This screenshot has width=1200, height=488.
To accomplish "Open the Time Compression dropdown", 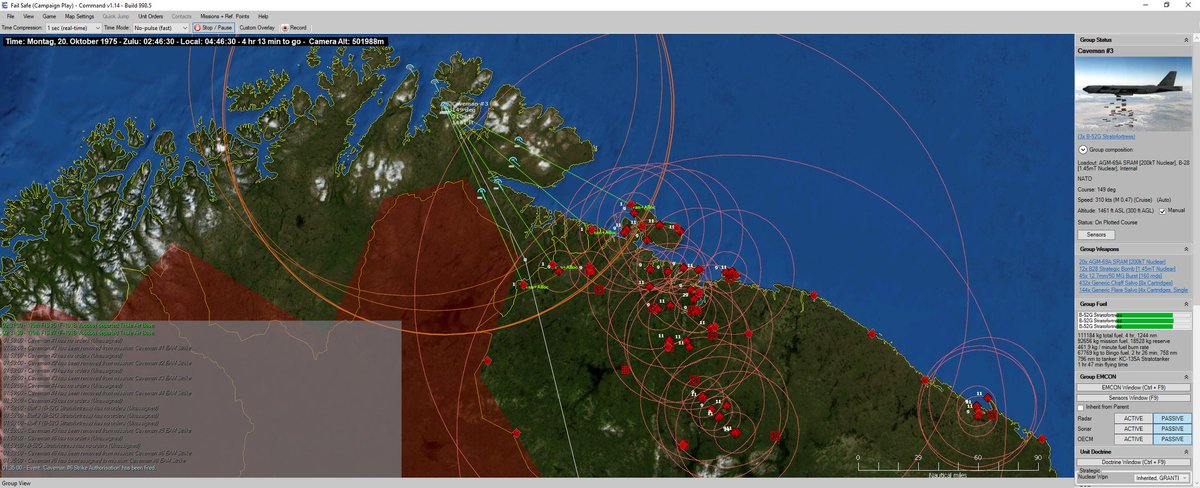I will tap(73, 28).
